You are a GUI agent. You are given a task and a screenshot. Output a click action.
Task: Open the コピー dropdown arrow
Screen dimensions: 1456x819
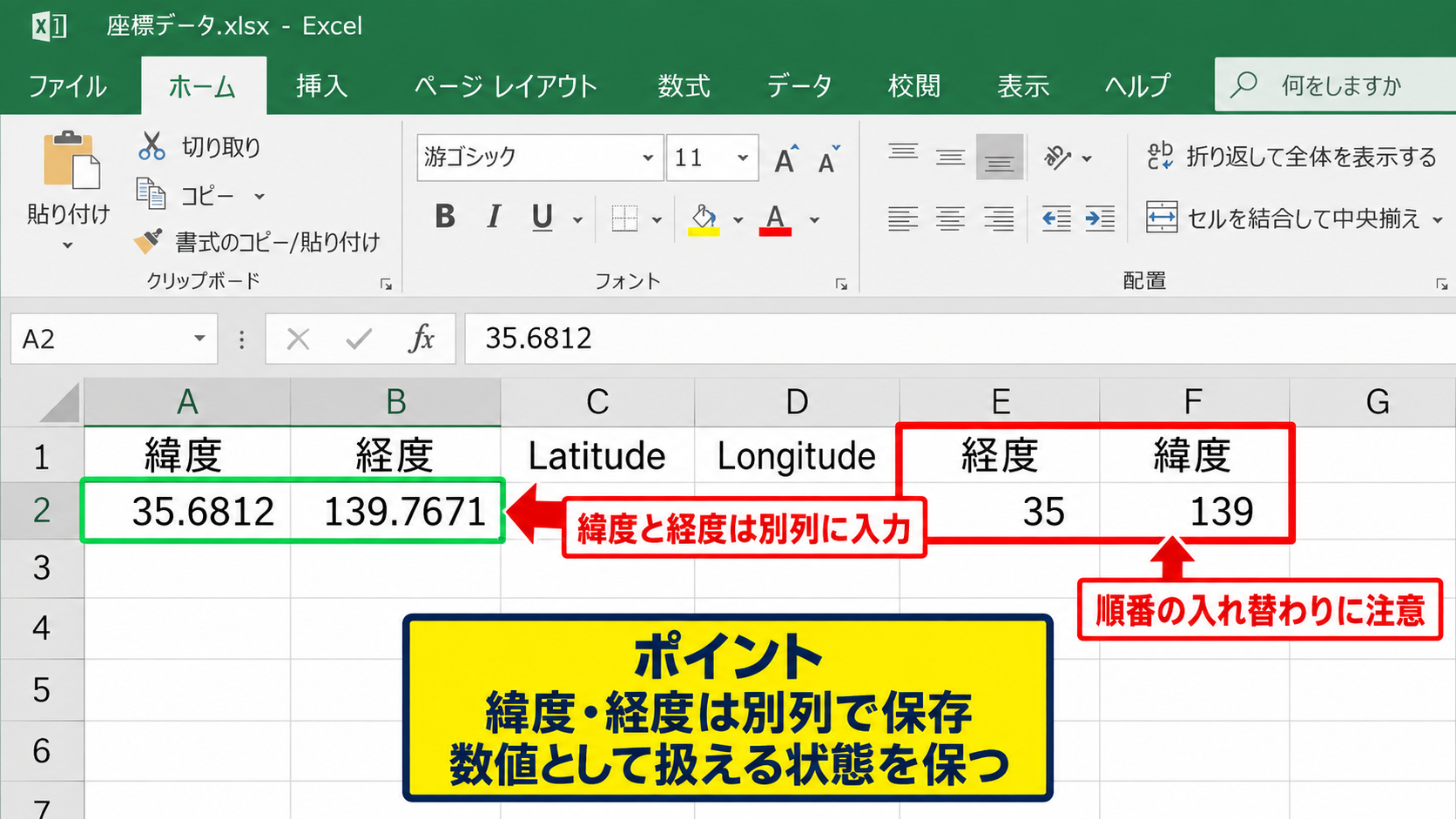[x=260, y=196]
